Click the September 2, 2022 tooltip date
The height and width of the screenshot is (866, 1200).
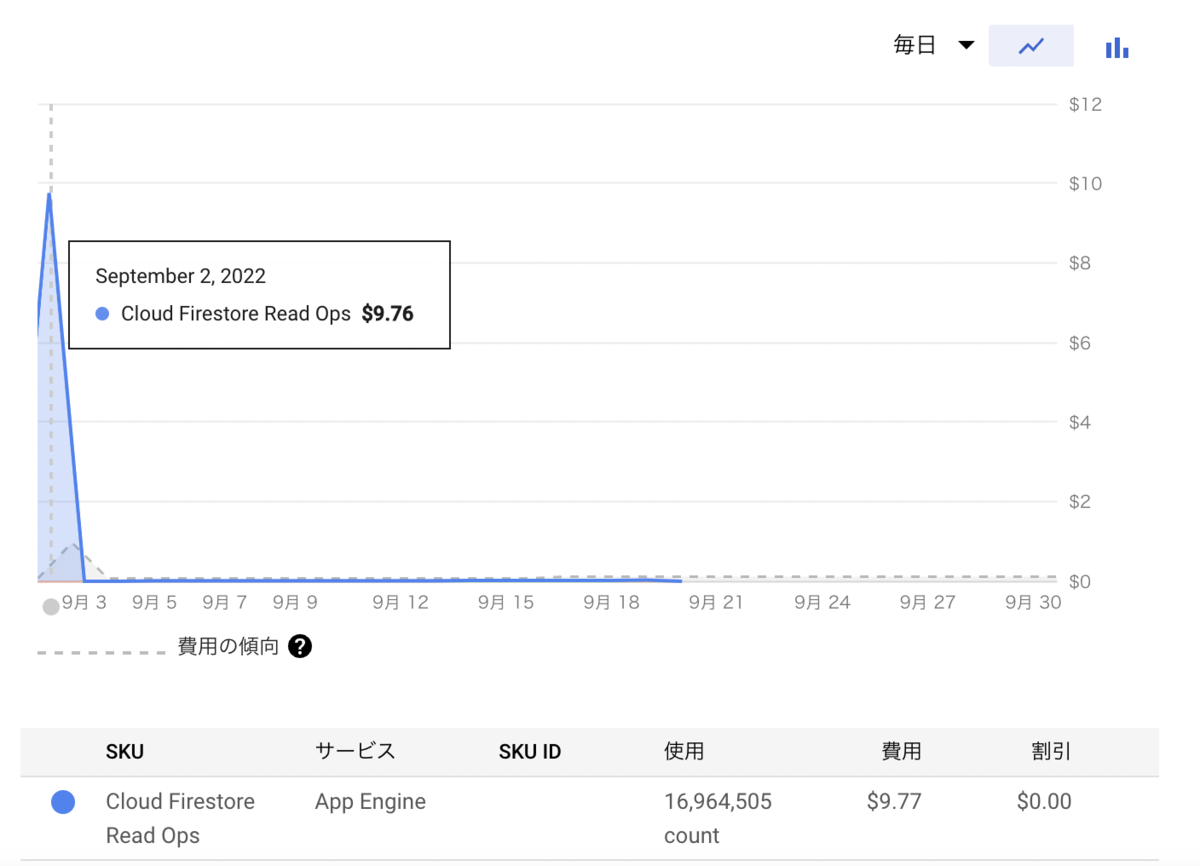click(x=181, y=276)
